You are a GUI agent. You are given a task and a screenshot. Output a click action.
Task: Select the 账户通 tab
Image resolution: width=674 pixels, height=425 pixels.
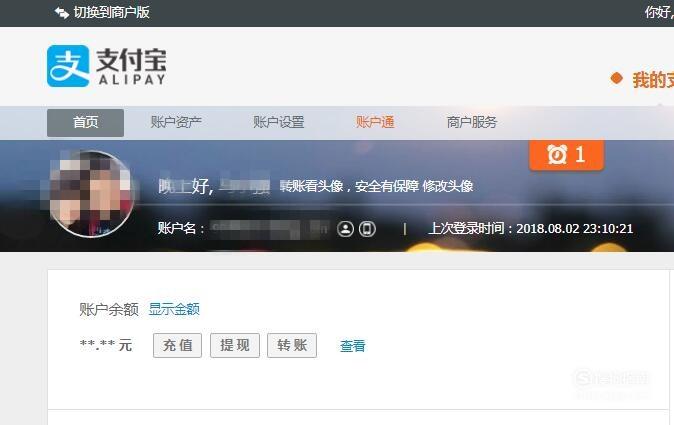(x=375, y=122)
